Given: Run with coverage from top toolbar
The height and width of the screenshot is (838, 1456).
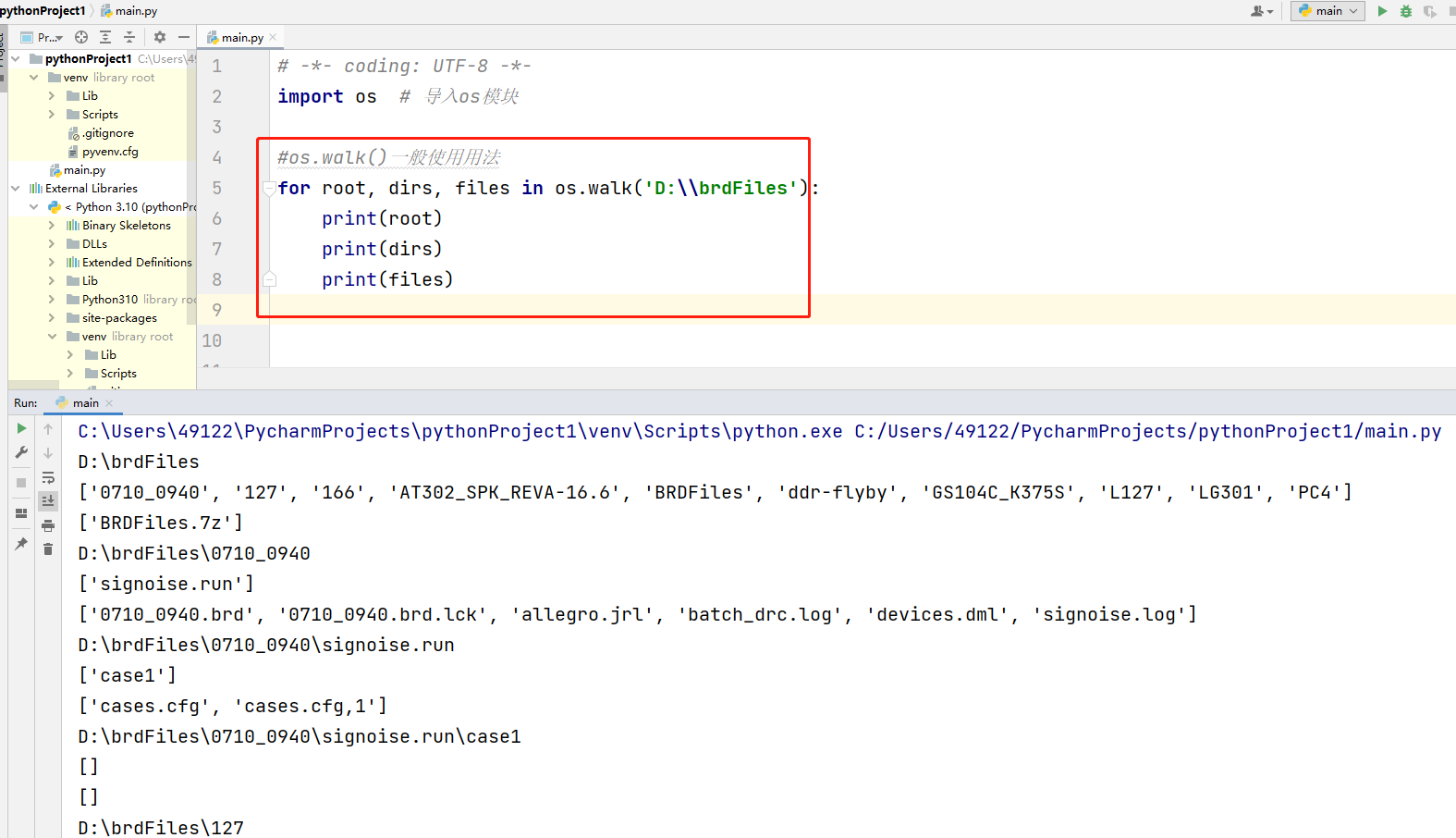Looking at the screenshot, I should coord(1430,11).
